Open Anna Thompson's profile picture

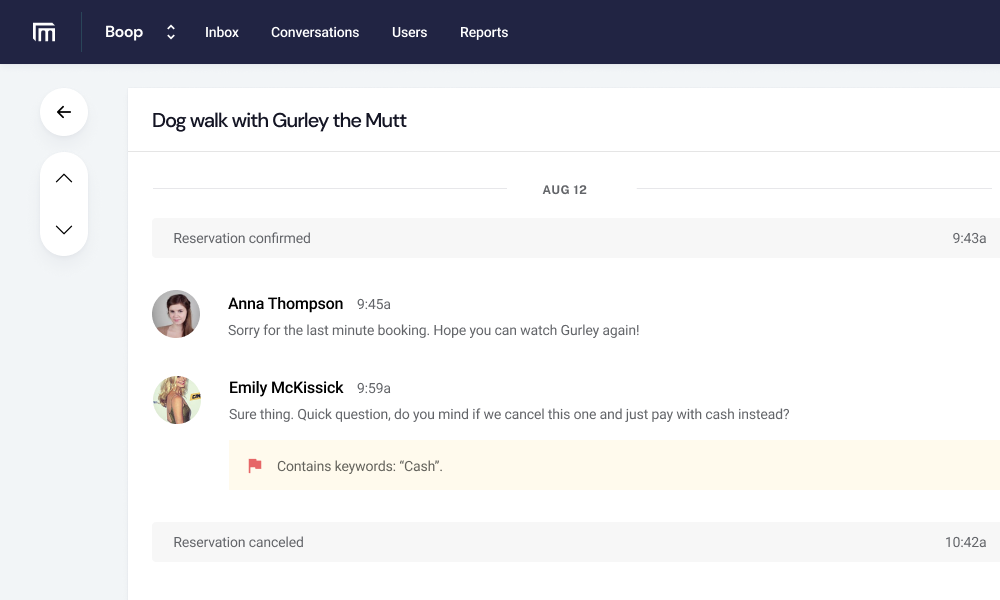point(176,313)
